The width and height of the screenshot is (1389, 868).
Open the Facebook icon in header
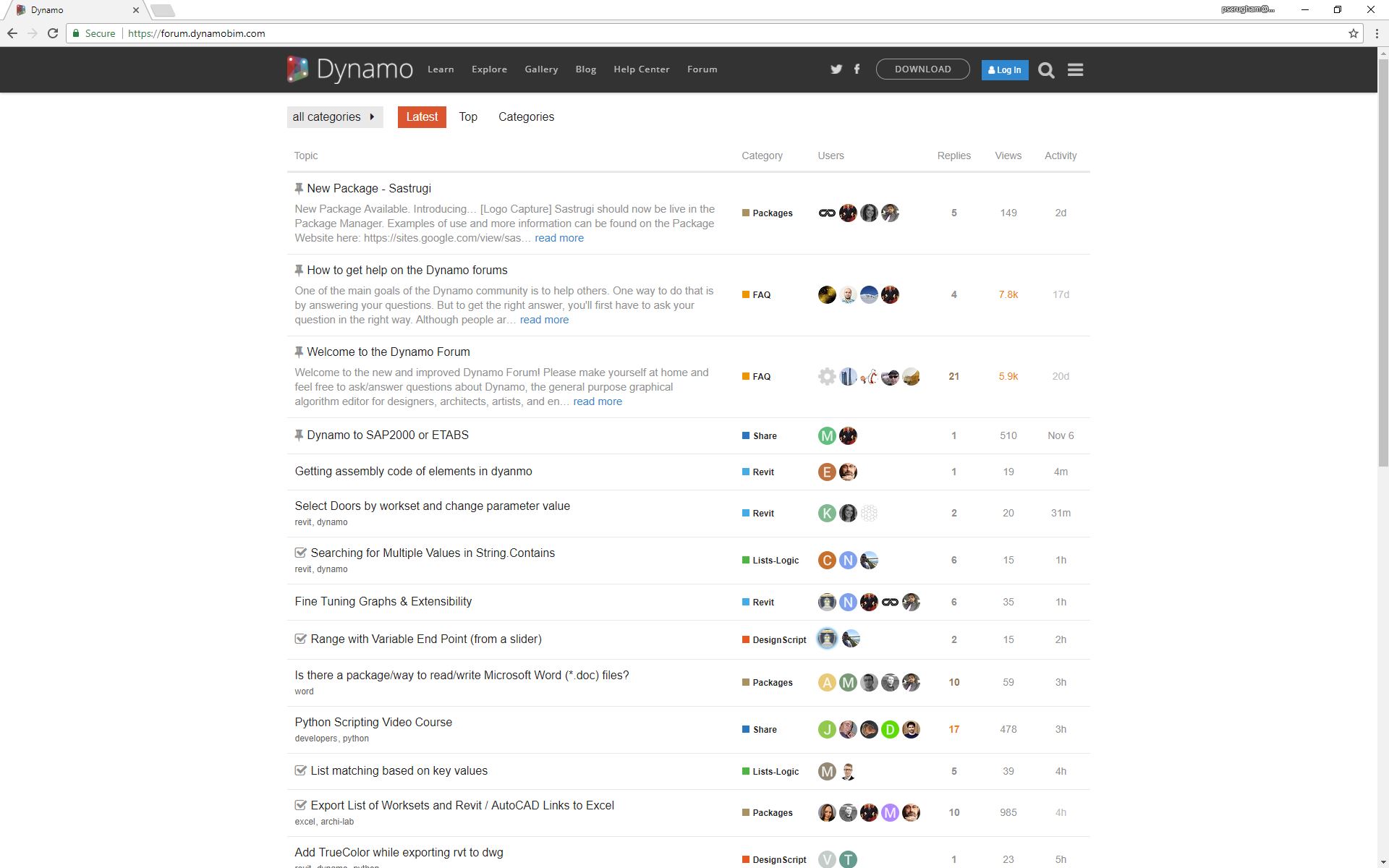pyautogui.click(x=857, y=69)
